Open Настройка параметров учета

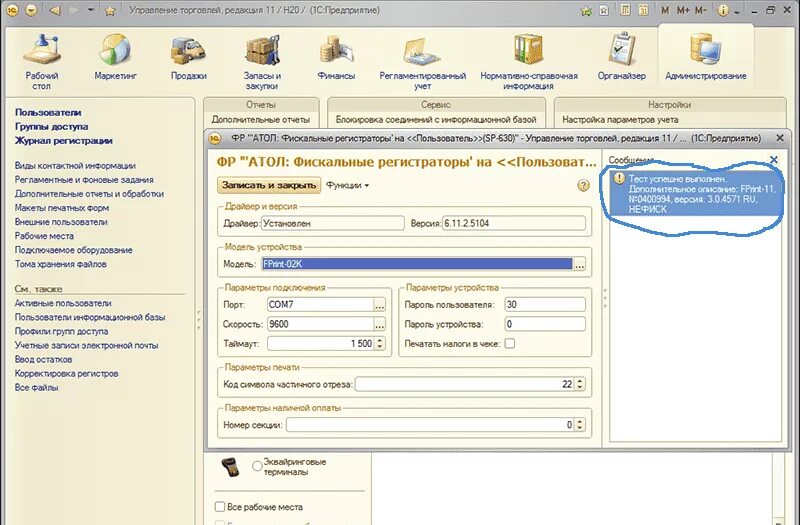620,119
